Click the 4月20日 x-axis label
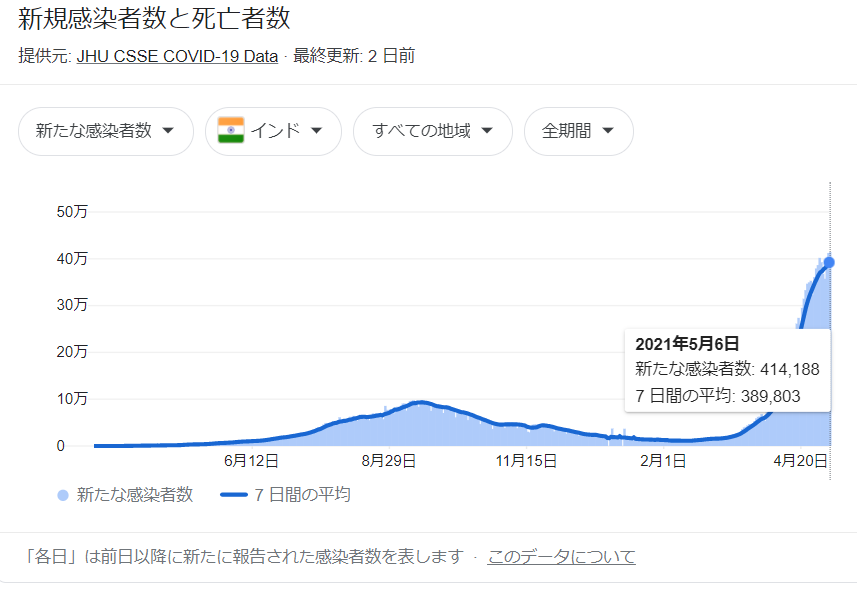Screen dimensions: 857x589 800,460
